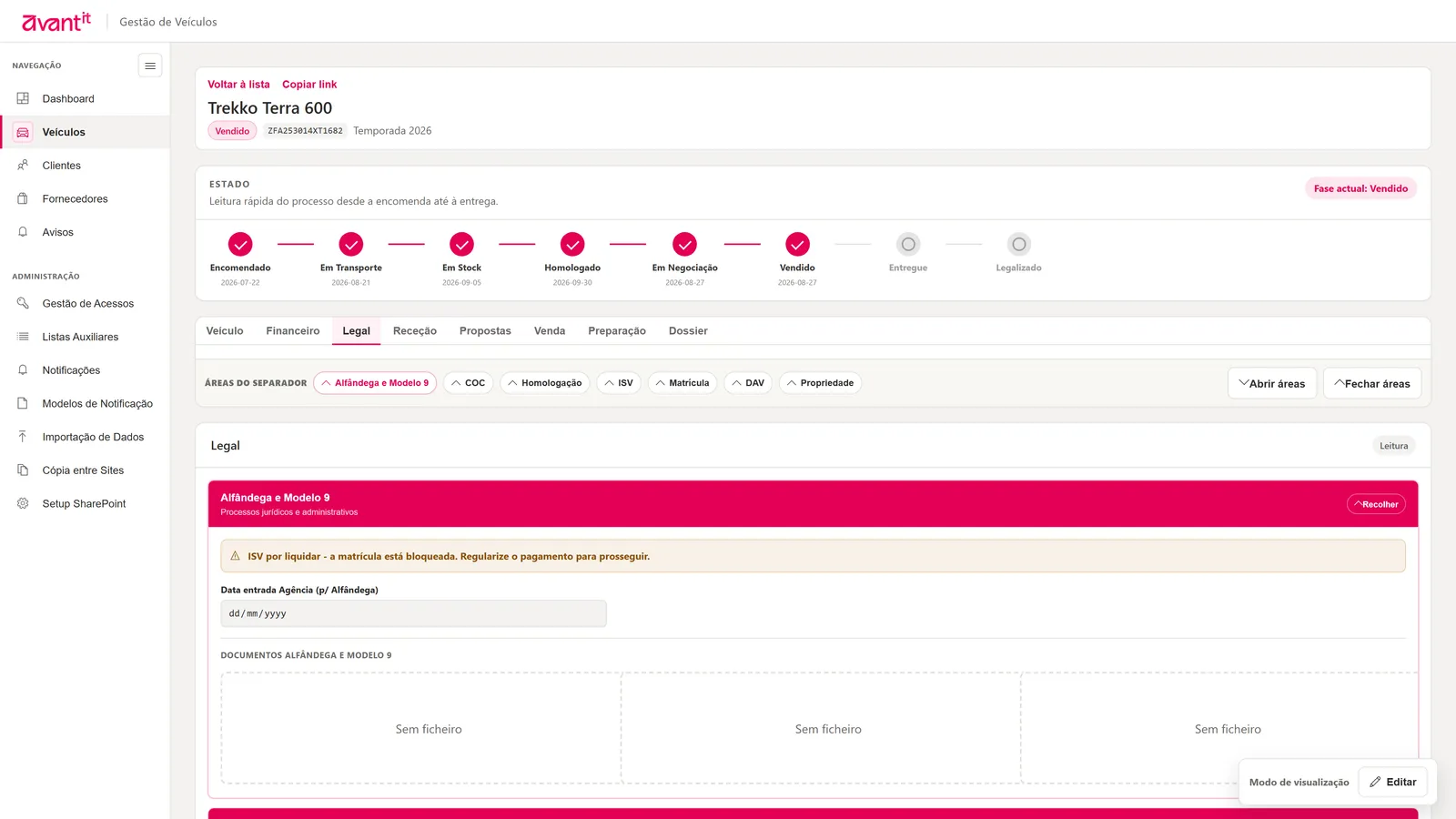The image size is (1456, 819).
Task: Click the Vendido stage checkmark
Action: click(x=797, y=244)
